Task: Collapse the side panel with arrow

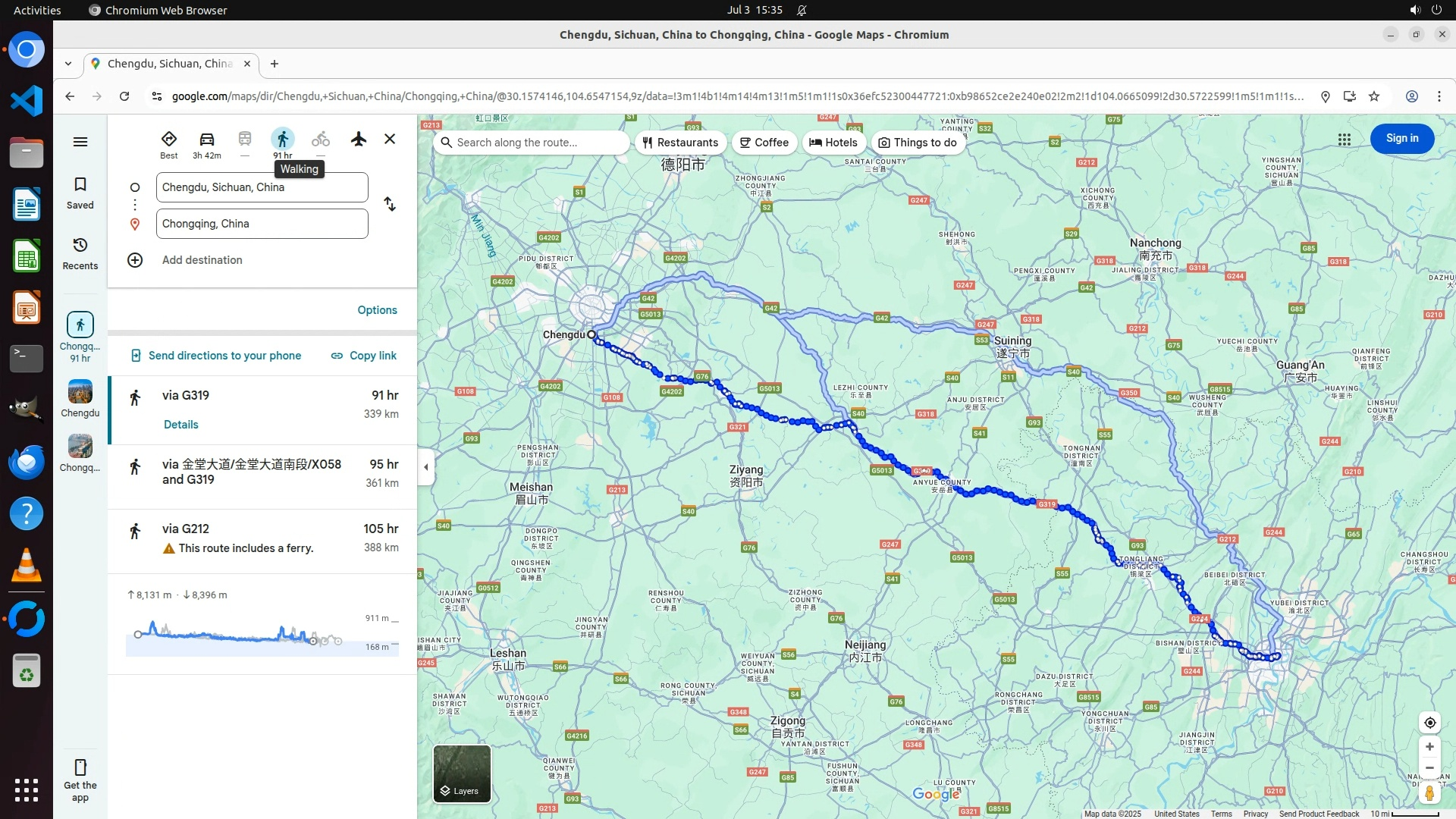Action: 426,467
